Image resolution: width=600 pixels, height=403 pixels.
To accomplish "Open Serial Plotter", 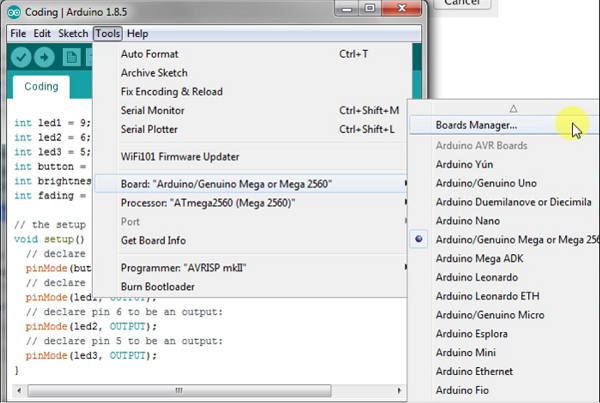I will pyautogui.click(x=251, y=129).
